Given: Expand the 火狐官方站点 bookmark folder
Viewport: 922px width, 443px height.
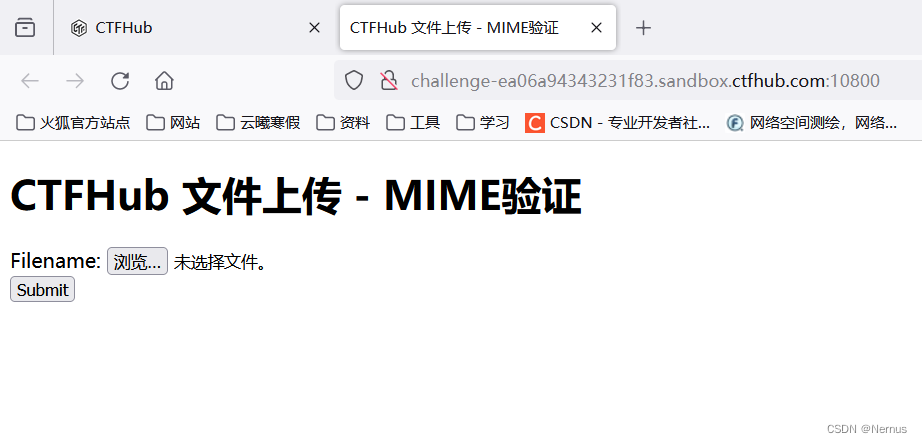Looking at the screenshot, I should tap(73, 122).
